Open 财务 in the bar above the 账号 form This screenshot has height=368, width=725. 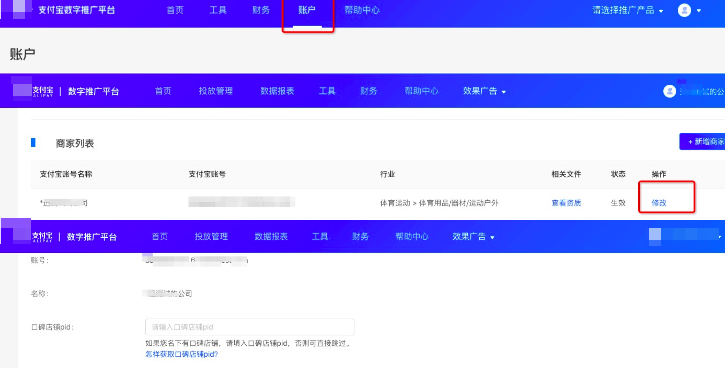360,237
